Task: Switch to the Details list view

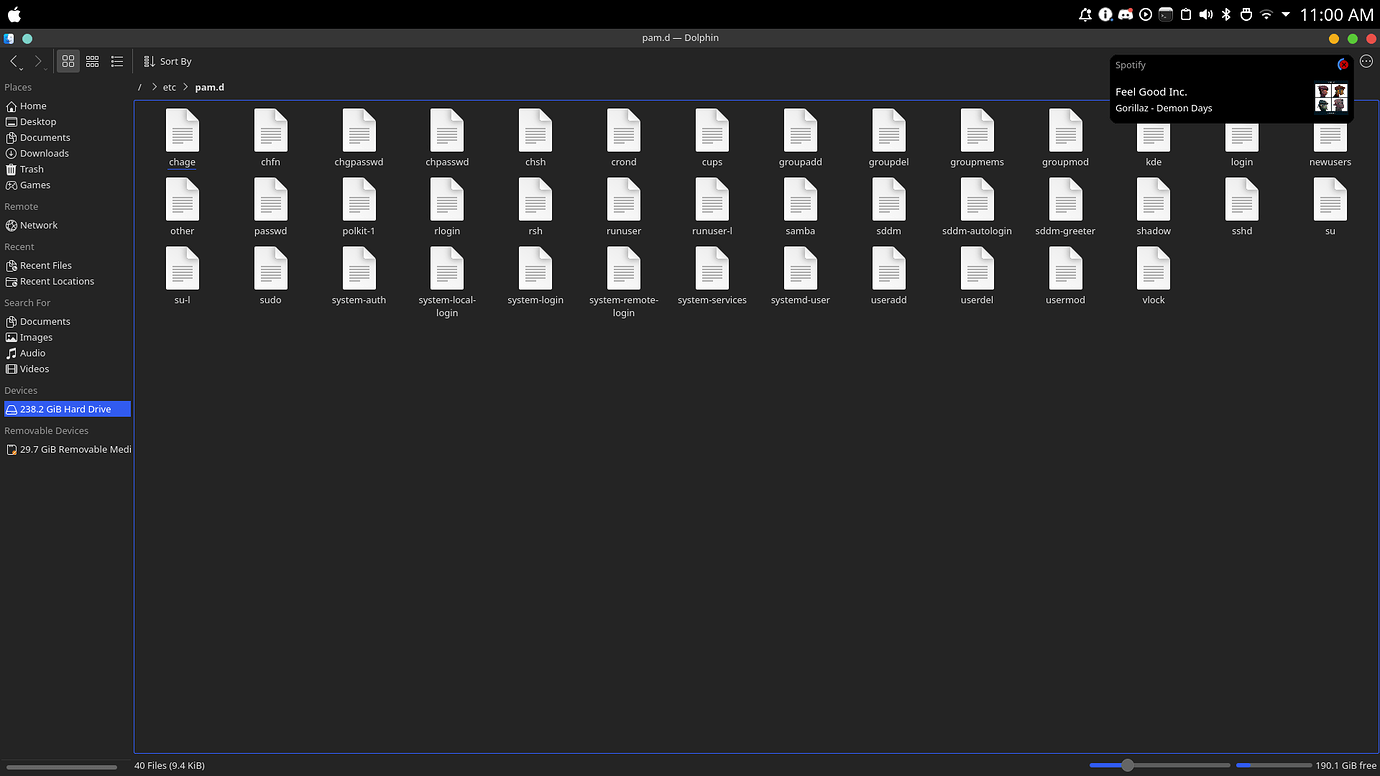Action: (x=117, y=61)
